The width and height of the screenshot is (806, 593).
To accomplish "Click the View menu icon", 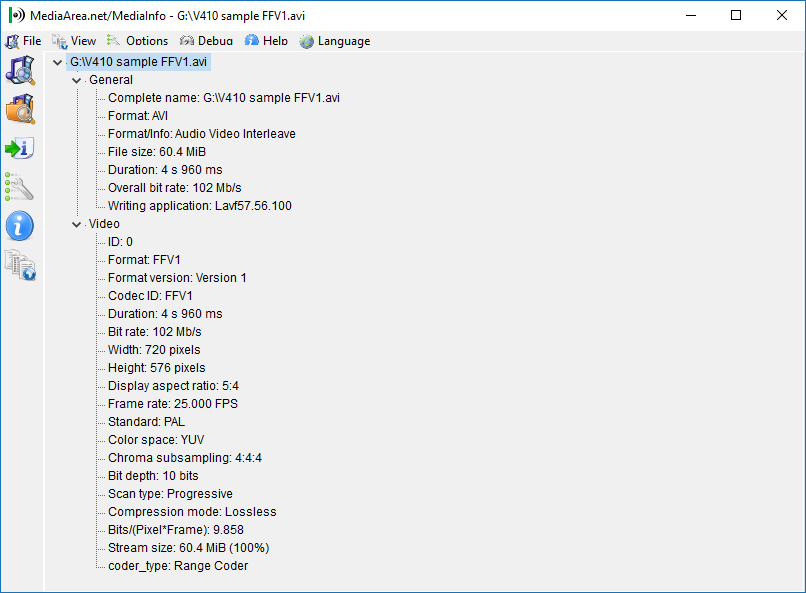I will [x=60, y=41].
